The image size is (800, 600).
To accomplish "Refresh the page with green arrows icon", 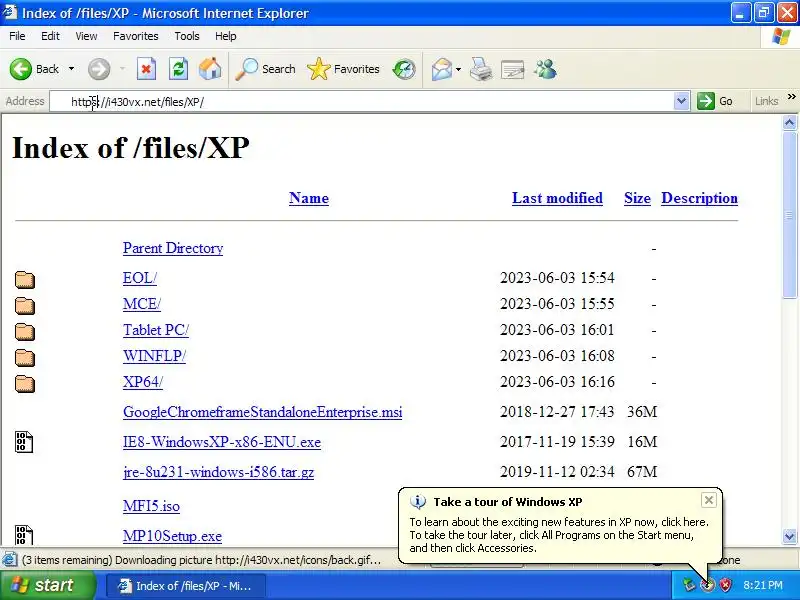I will coord(178,69).
